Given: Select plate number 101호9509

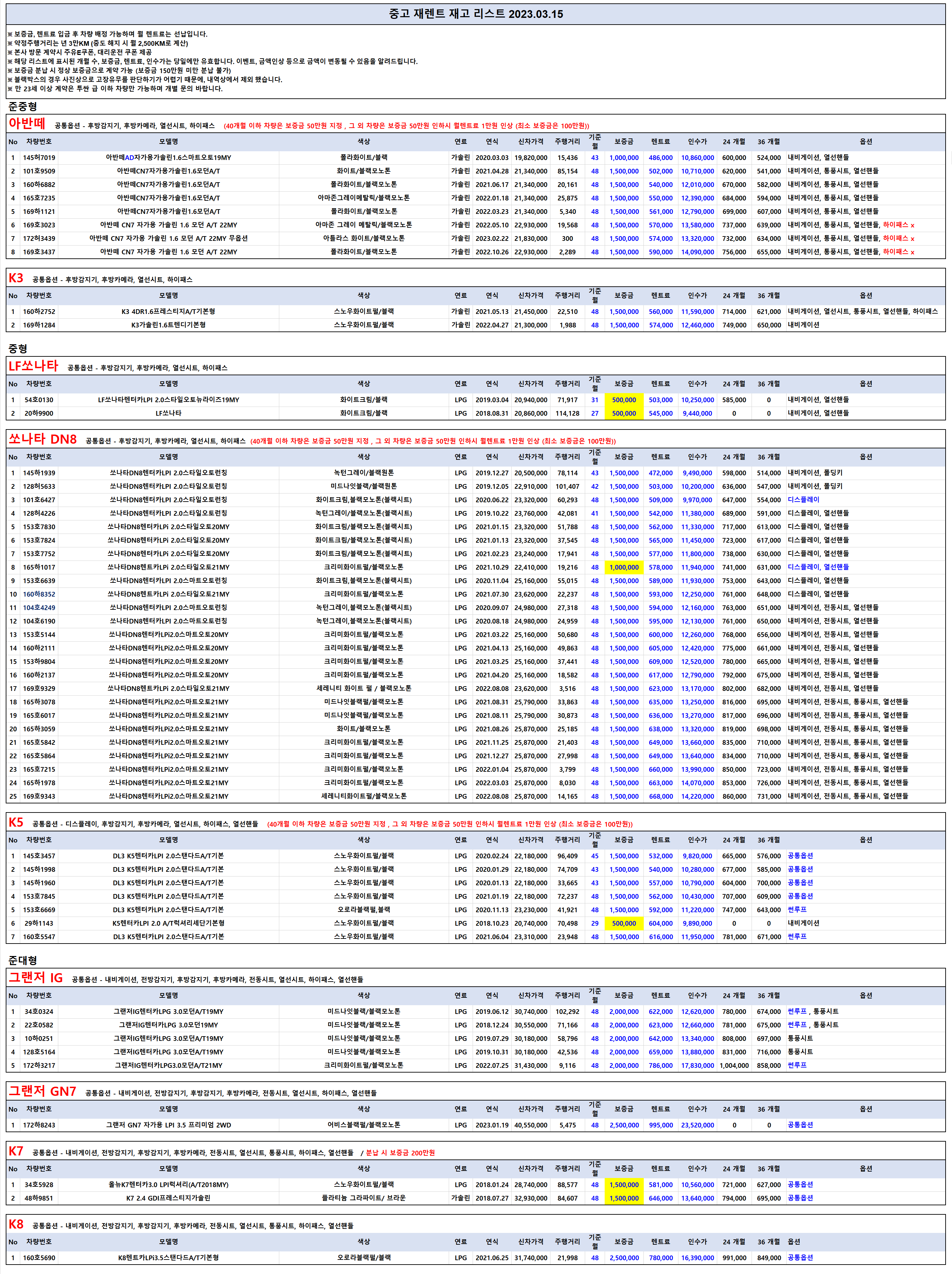Looking at the screenshot, I should pyautogui.click(x=39, y=171).
